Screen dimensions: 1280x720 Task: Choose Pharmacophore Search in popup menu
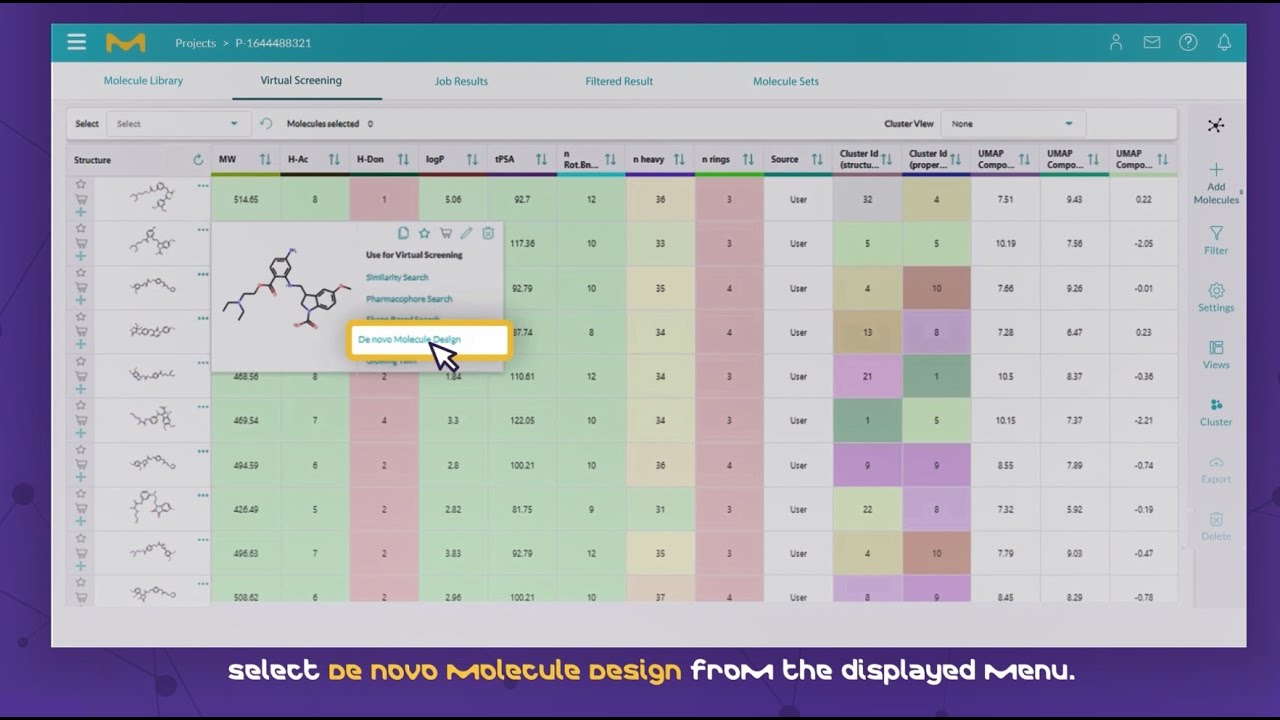tap(409, 299)
